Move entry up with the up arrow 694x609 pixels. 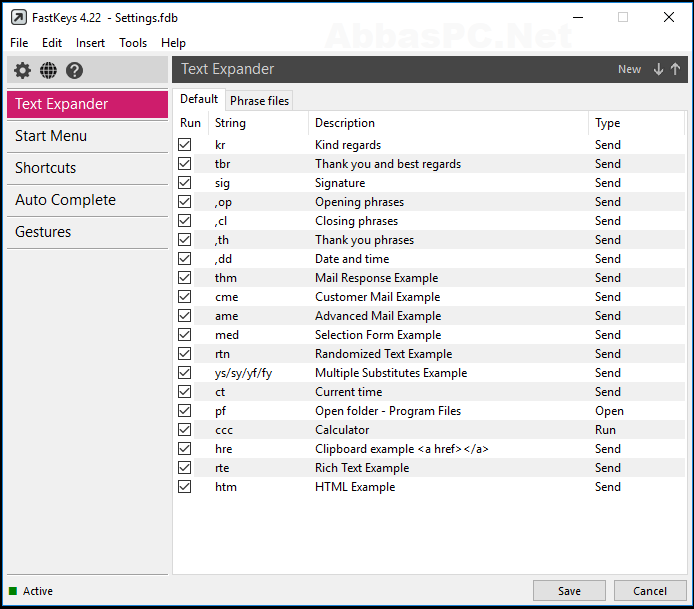point(675,69)
